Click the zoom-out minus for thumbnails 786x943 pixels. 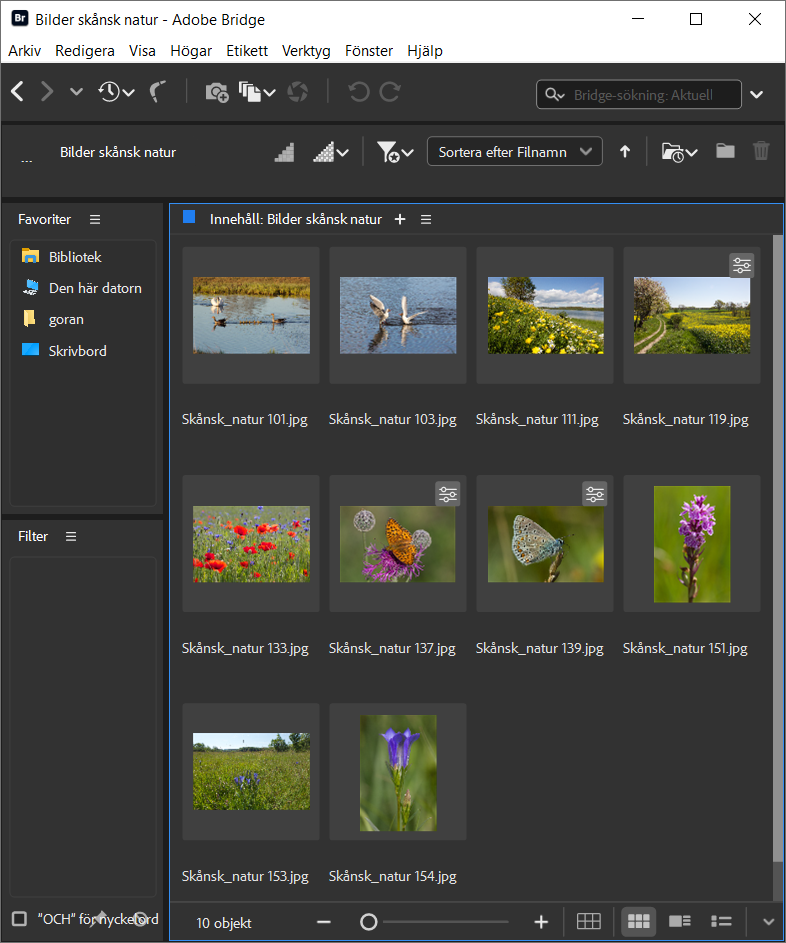(x=324, y=922)
